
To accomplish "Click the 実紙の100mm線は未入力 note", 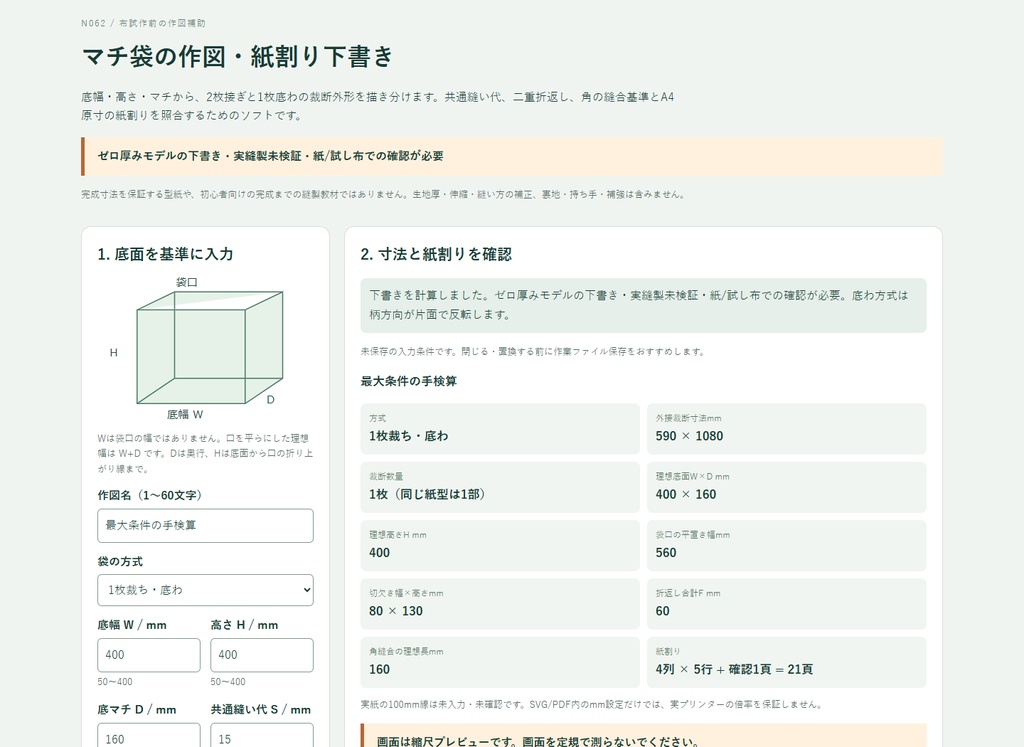I will 592,705.
